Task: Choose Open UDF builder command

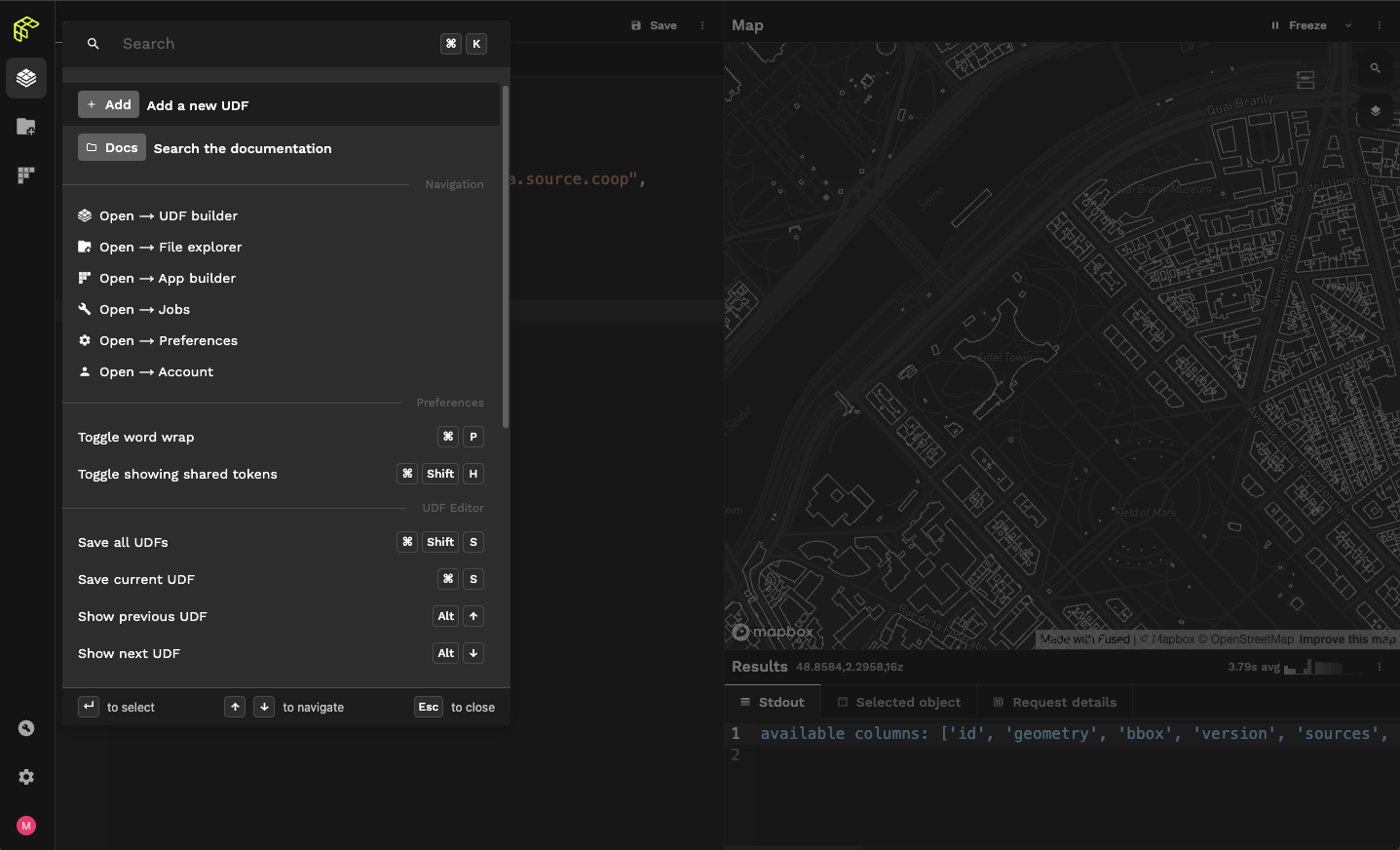Action: tap(281, 215)
